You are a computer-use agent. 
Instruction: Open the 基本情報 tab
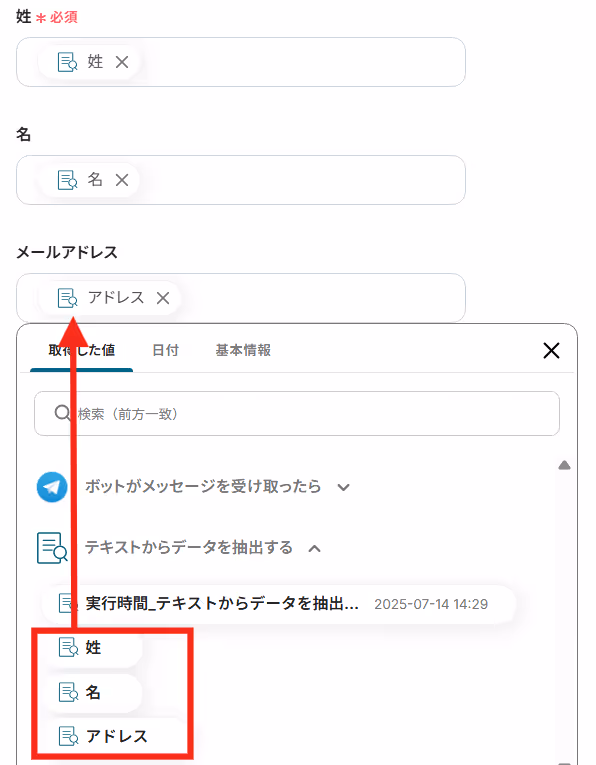[x=243, y=350]
